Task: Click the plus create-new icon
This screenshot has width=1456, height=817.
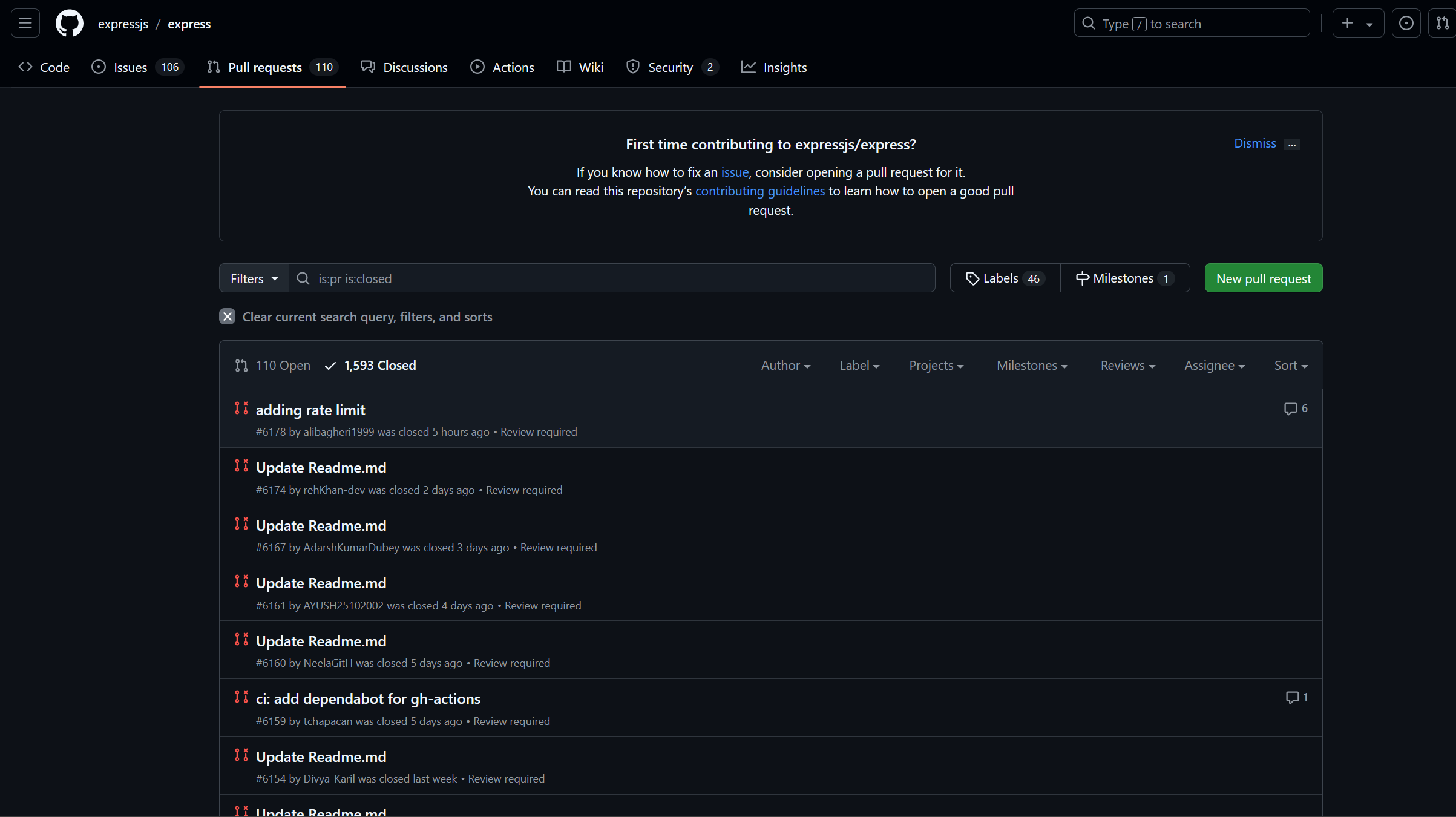Action: coord(1348,24)
